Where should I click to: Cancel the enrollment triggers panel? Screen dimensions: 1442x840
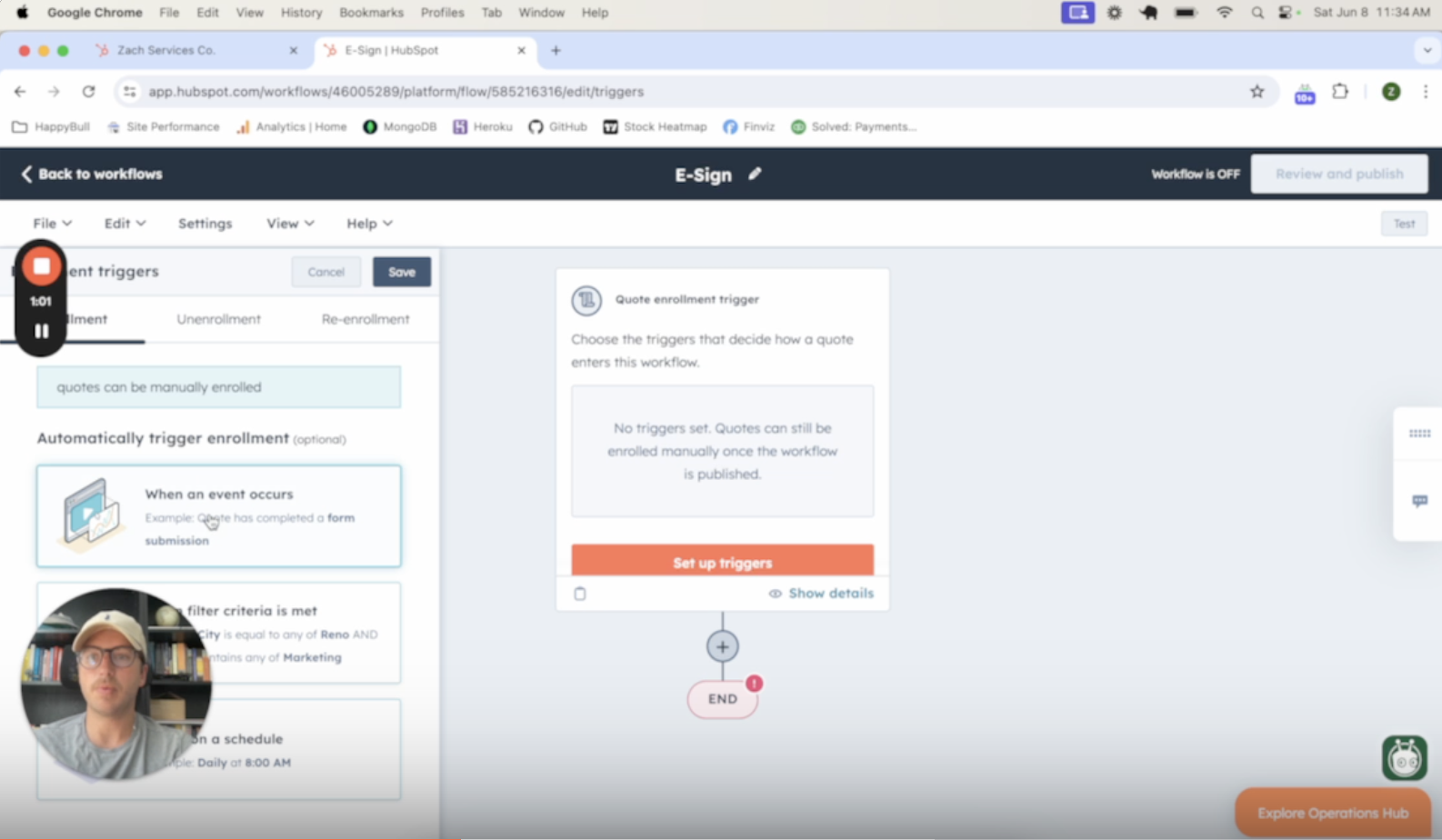(x=325, y=272)
